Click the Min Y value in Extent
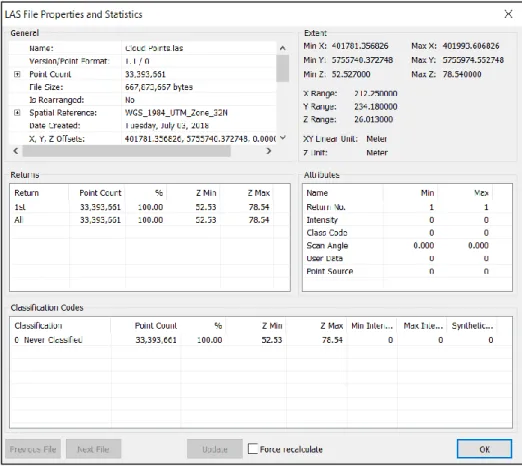522x466 pixels. (362, 60)
